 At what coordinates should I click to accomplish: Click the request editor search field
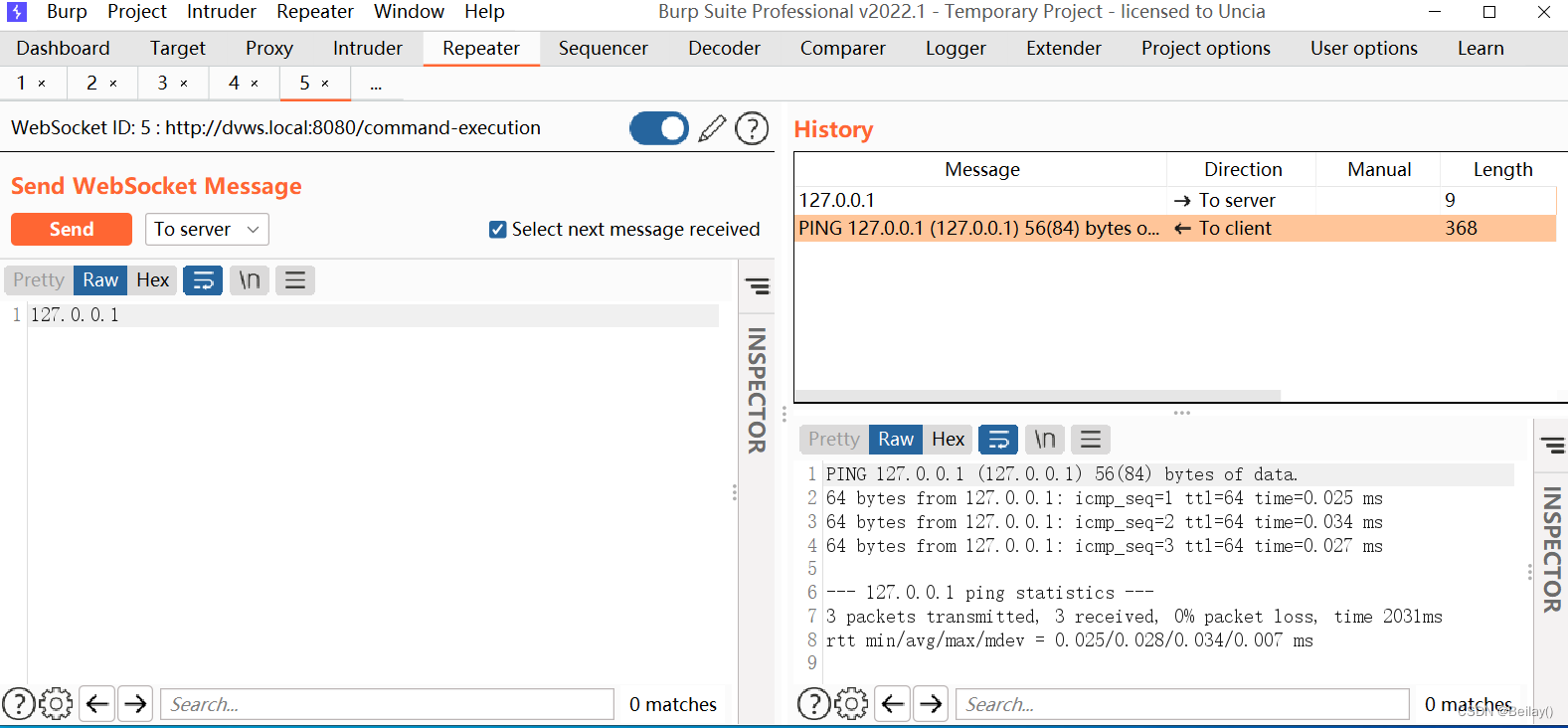point(387,704)
